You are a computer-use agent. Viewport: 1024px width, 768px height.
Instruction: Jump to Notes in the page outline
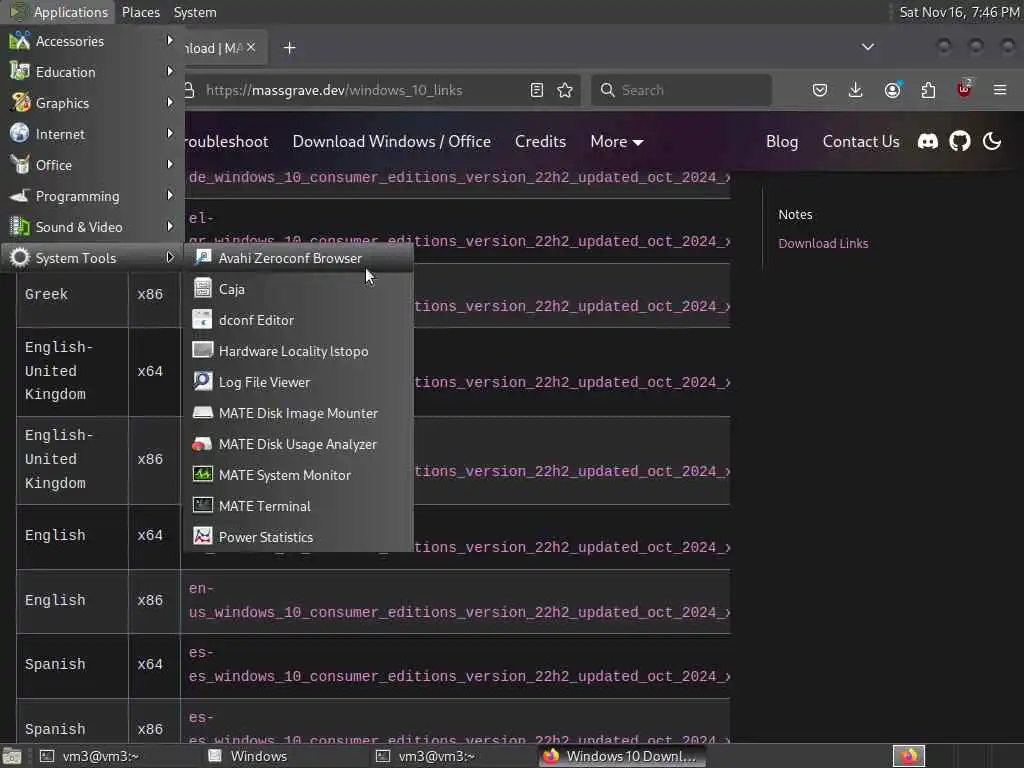[795, 215]
